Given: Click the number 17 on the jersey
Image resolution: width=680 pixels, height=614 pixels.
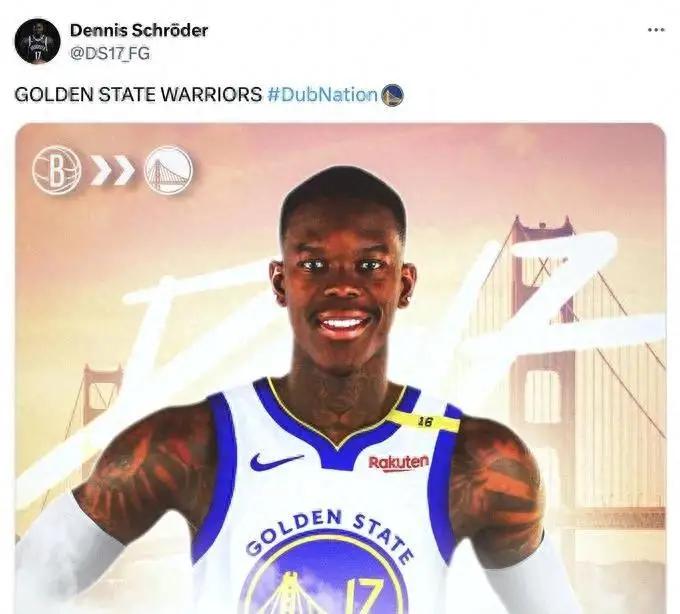Looking at the screenshot, I should (363, 596).
